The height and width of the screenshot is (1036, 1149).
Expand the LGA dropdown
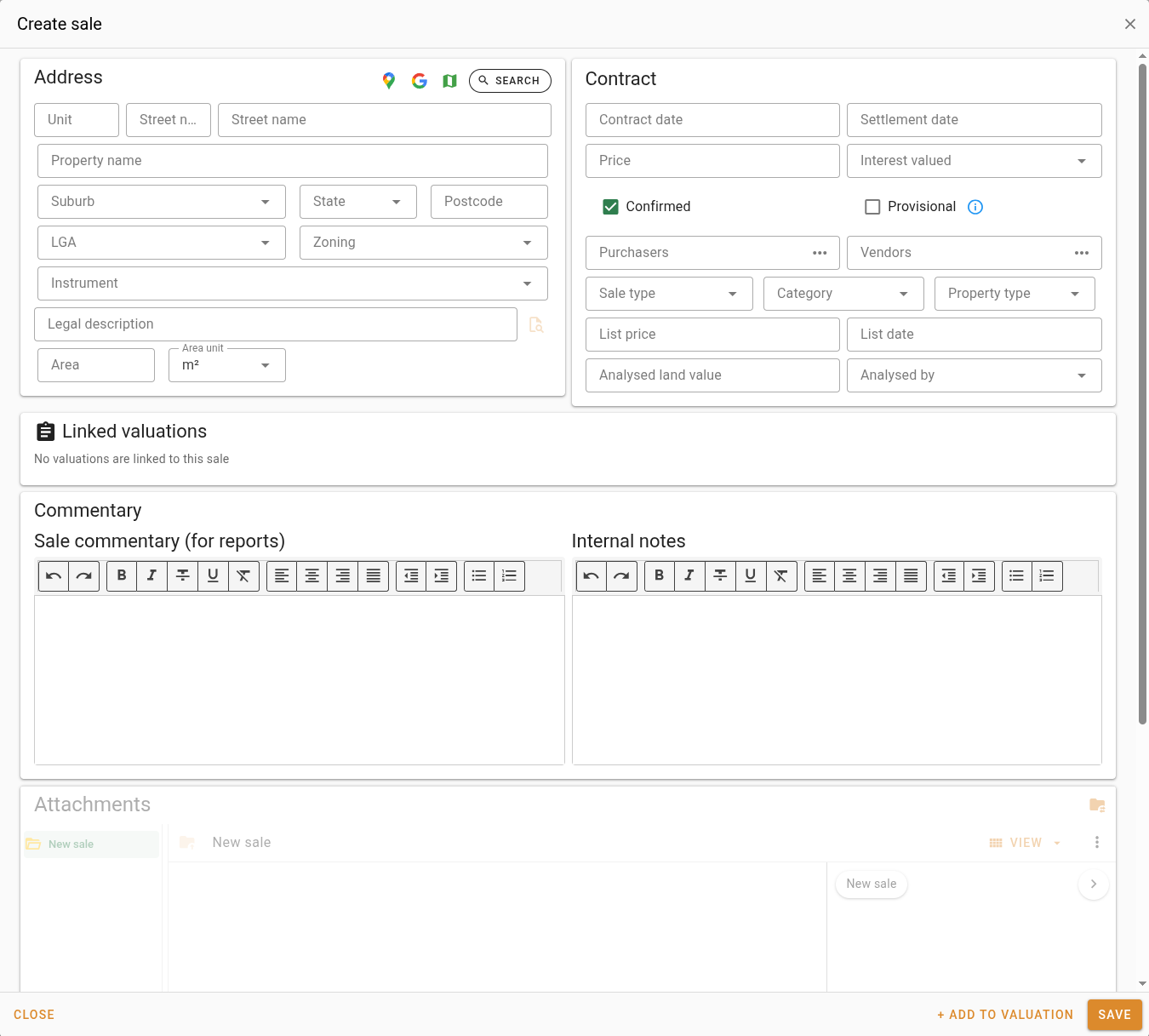pos(161,243)
